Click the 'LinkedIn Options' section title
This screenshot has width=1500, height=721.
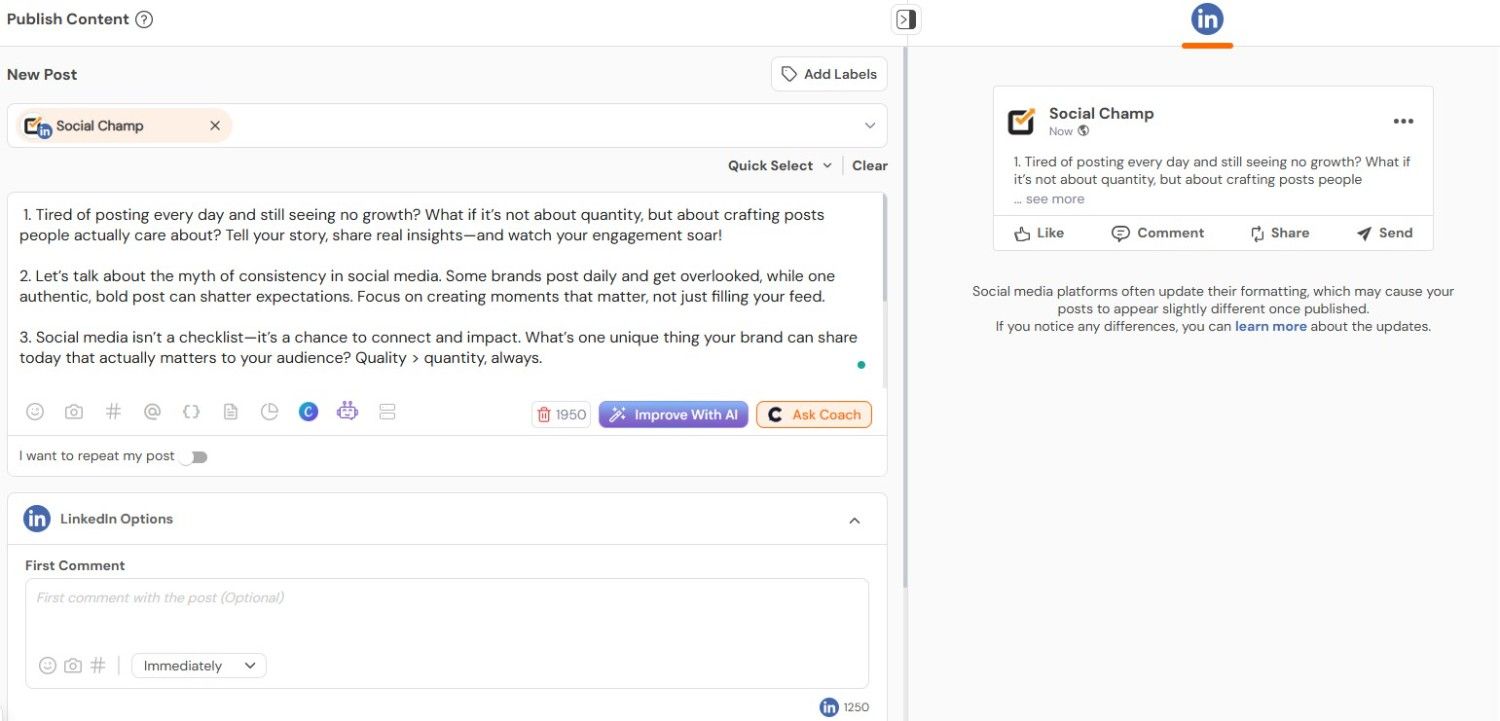(x=116, y=518)
